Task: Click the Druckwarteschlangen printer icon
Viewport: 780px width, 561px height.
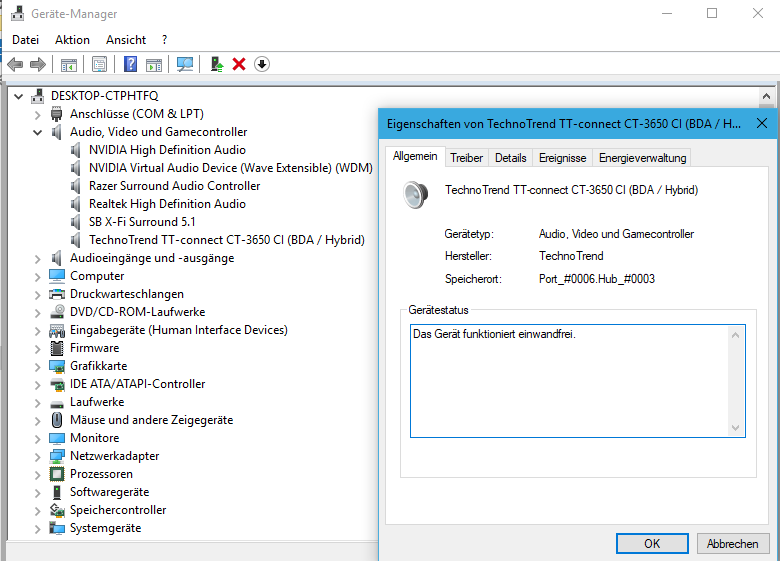Action: click(57, 294)
